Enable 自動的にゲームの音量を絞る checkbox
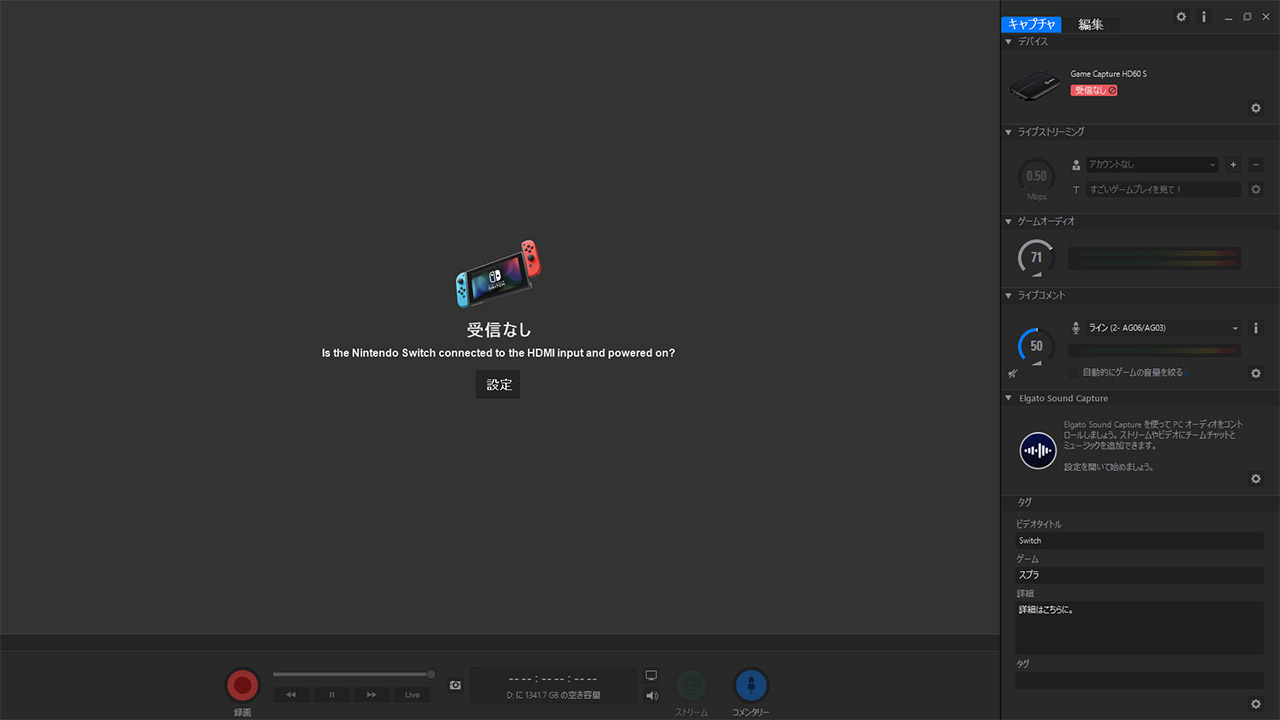The height and width of the screenshot is (720, 1280). (1073, 372)
